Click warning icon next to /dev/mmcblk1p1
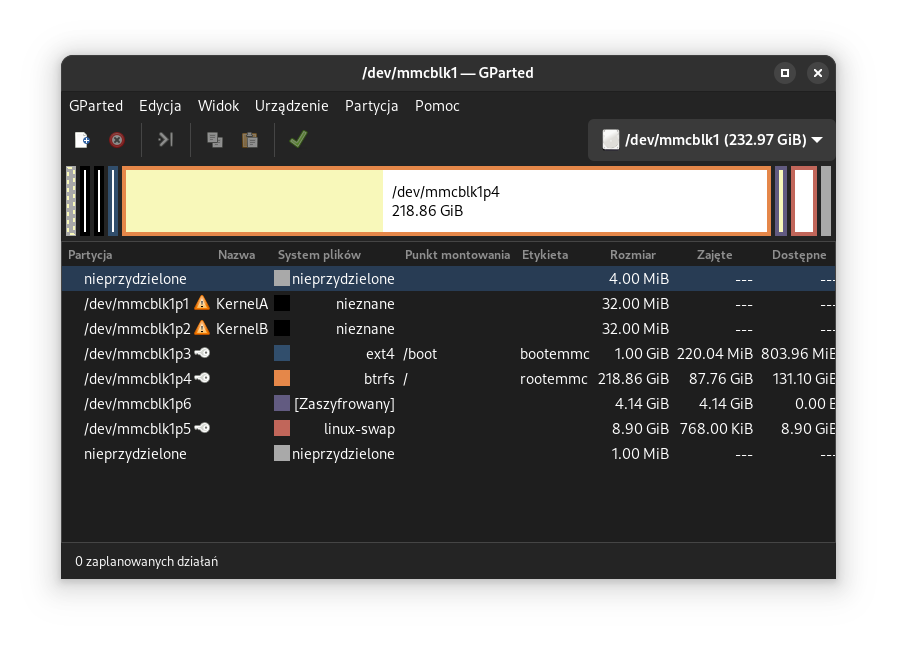897x646 pixels. 202,303
